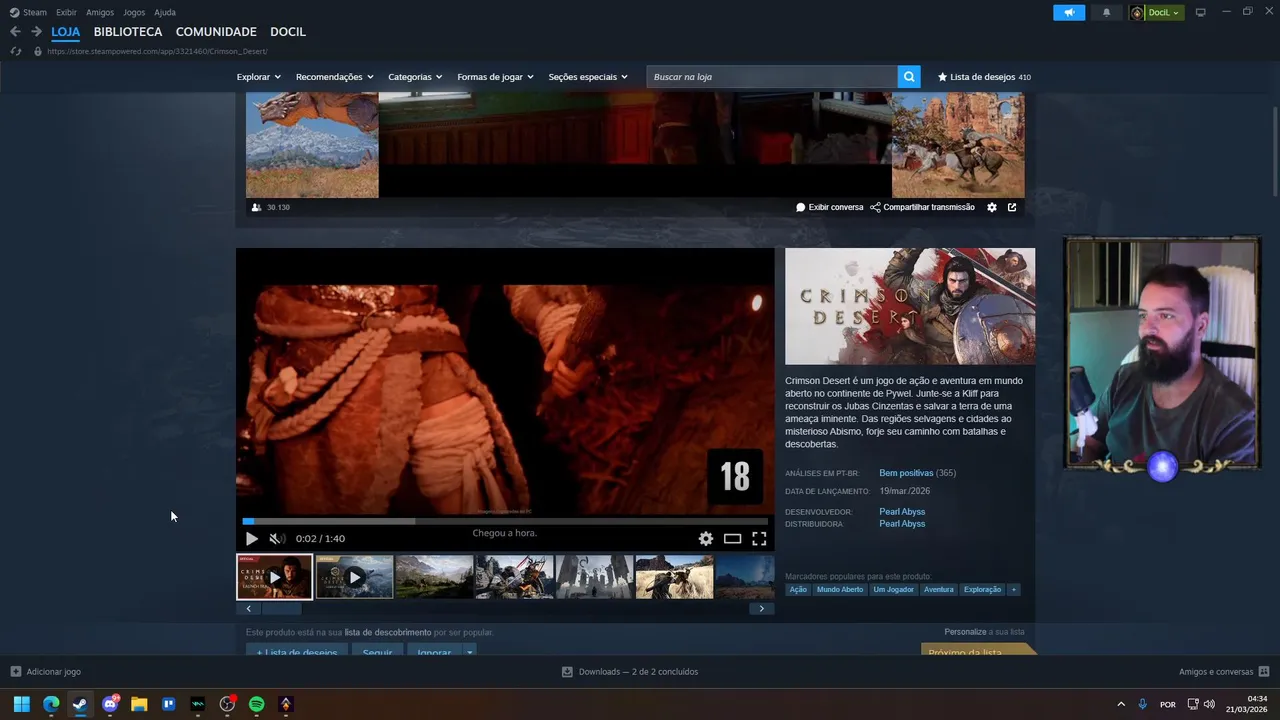Viewport: 1280px width, 720px height.
Task: Go forward with the navigation arrow
Action: pos(36,32)
